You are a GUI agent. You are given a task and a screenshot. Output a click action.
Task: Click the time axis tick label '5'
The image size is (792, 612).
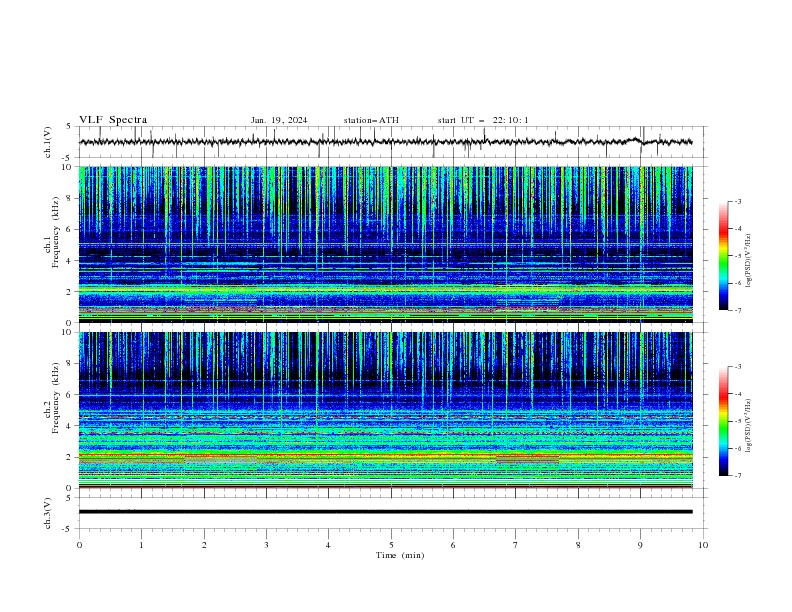tap(391, 545)
